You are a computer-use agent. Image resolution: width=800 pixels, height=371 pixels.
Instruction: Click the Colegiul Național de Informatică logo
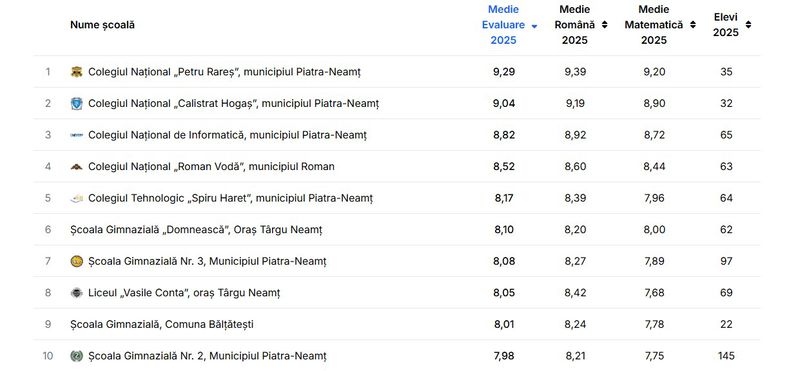pyautogui.click(x=77, y=135)
